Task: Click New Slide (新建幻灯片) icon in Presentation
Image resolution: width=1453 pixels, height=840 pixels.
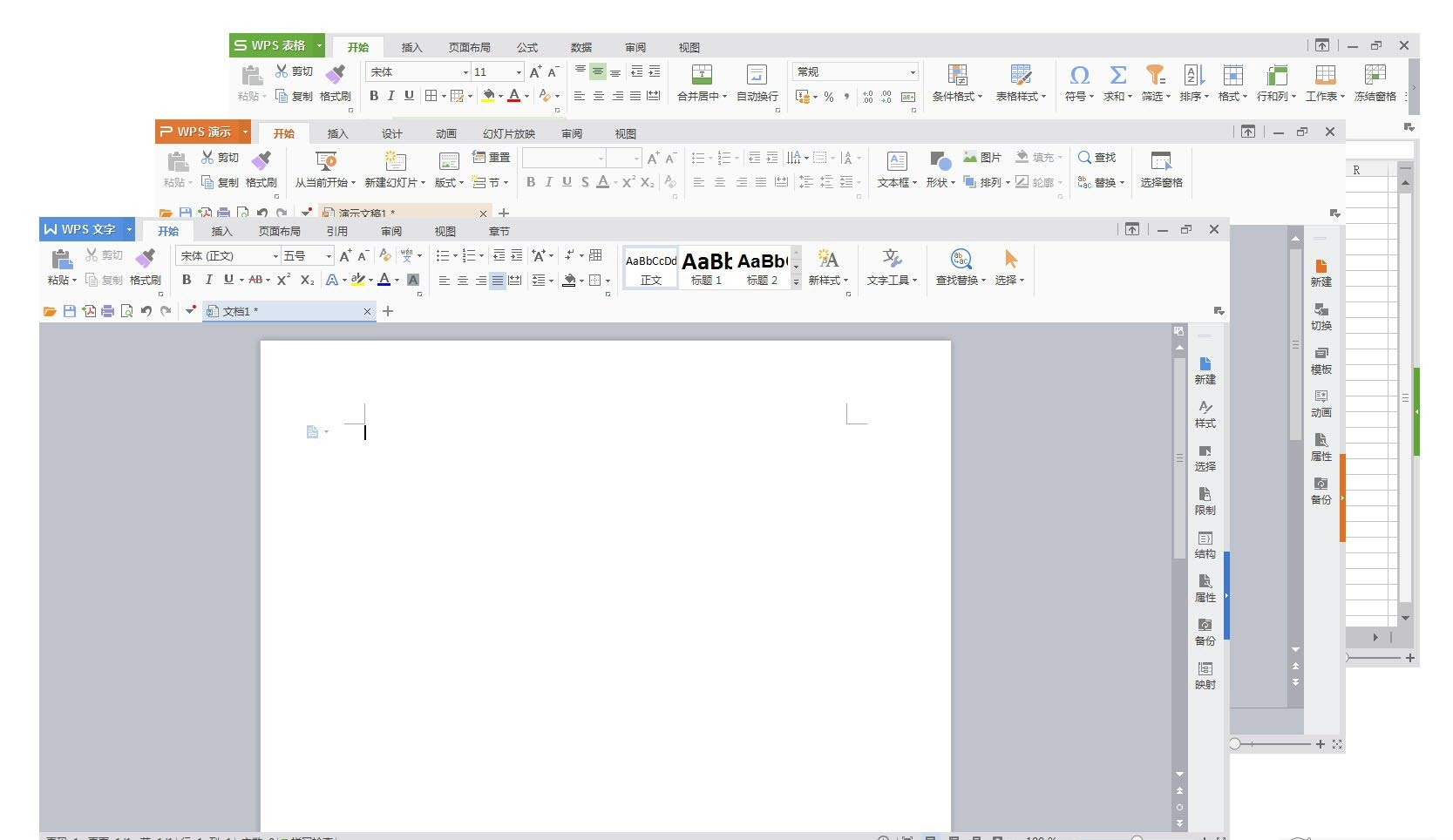Action: coord(396,161)
